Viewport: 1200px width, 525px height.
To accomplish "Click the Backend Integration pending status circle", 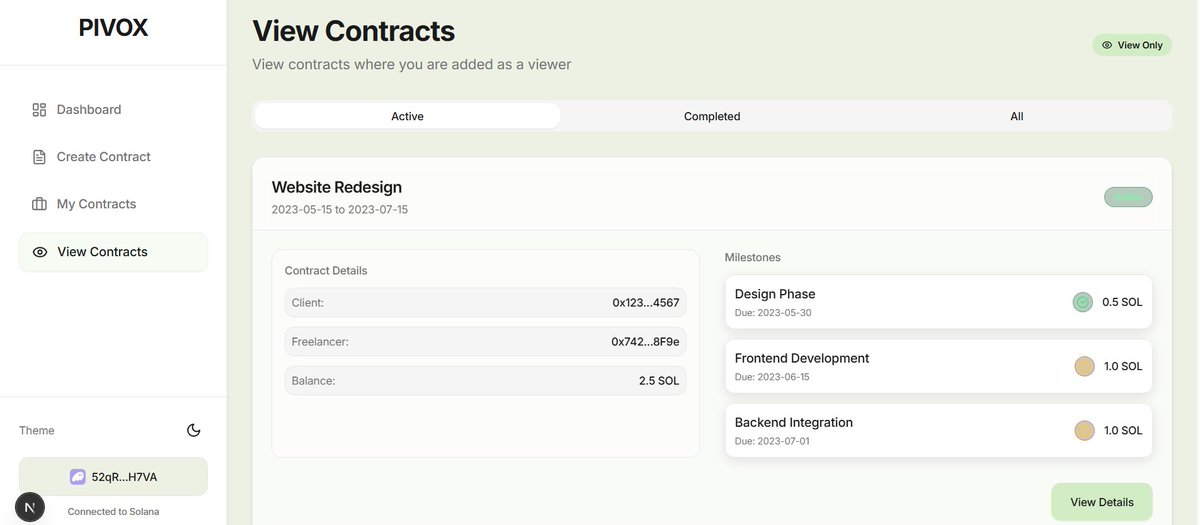I will tap(1084, 430).
